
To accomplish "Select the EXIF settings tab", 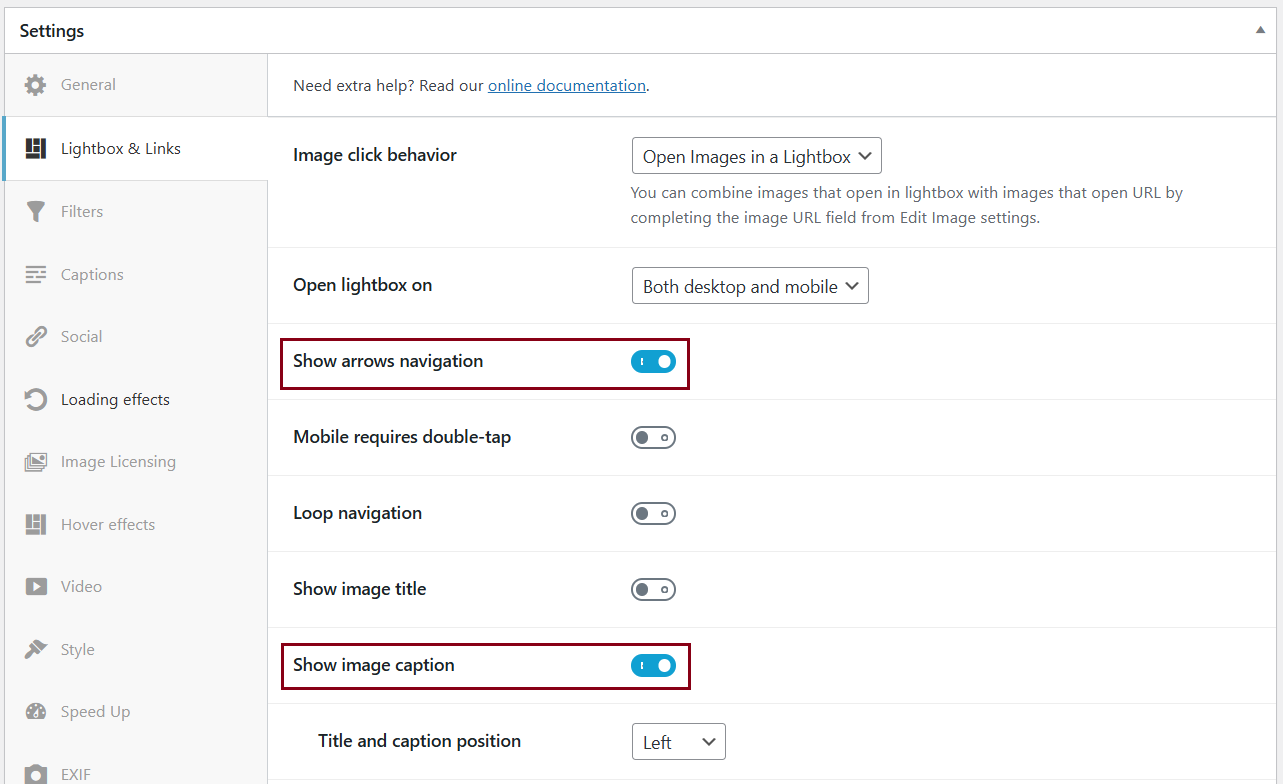I will point(76,773).
